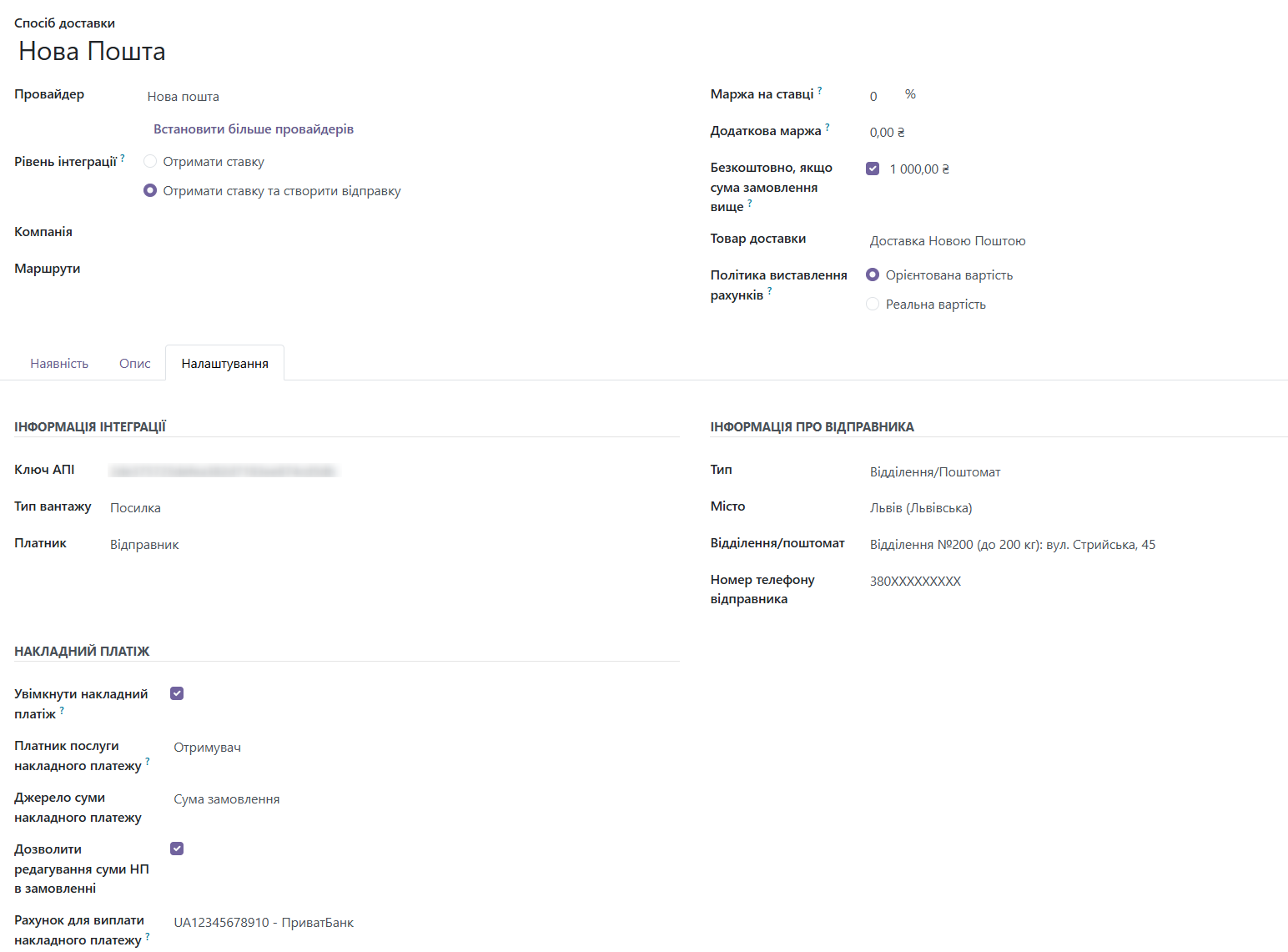Click the sender phone number field

[x=915, y=582]
